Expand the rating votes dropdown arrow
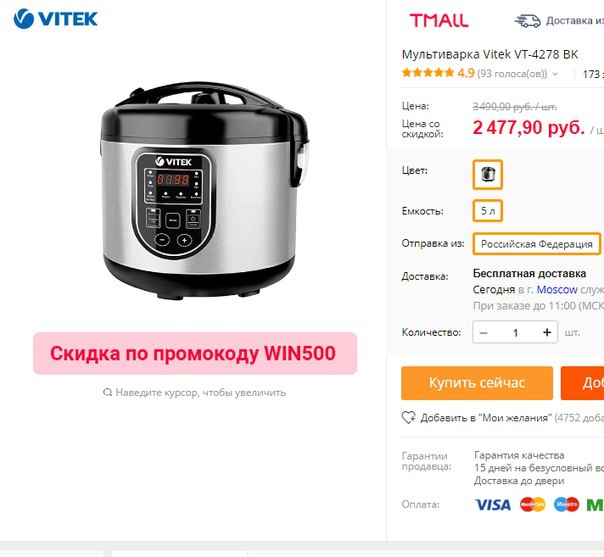This screenshot has height=557, width=604. tap(555, 74)
